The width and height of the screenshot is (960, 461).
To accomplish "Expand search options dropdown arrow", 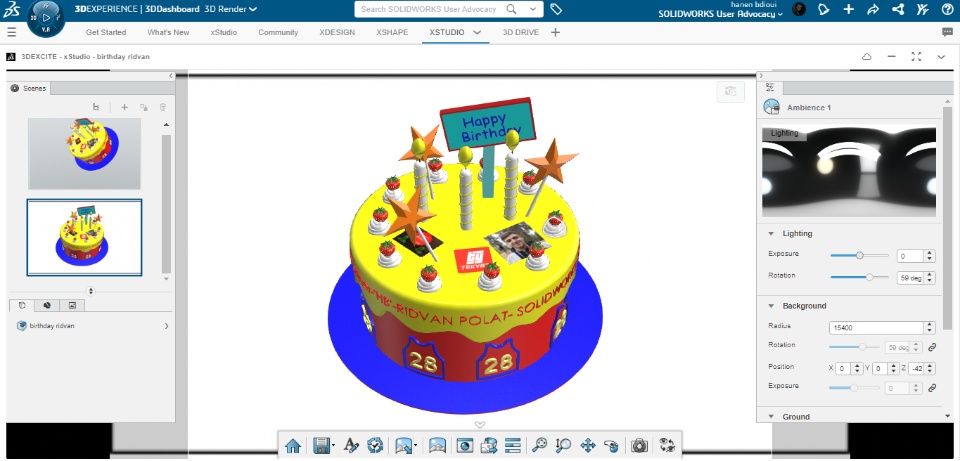I will (x=533, y=9).
